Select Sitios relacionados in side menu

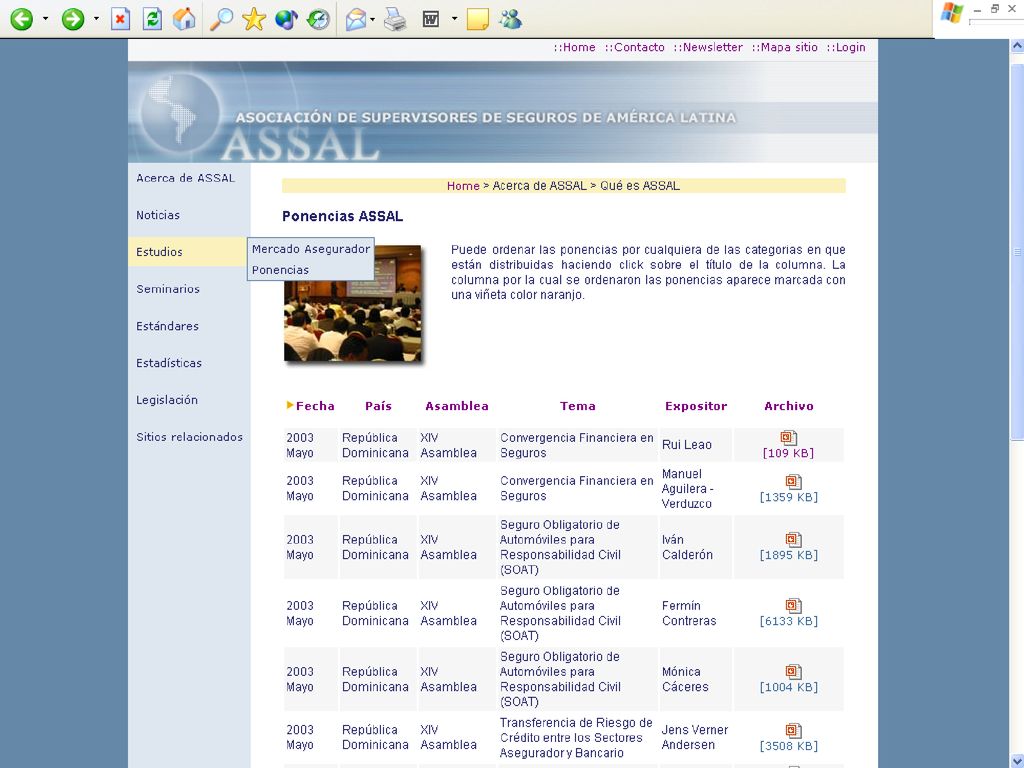pyautogui.click(x=189, y=437)
